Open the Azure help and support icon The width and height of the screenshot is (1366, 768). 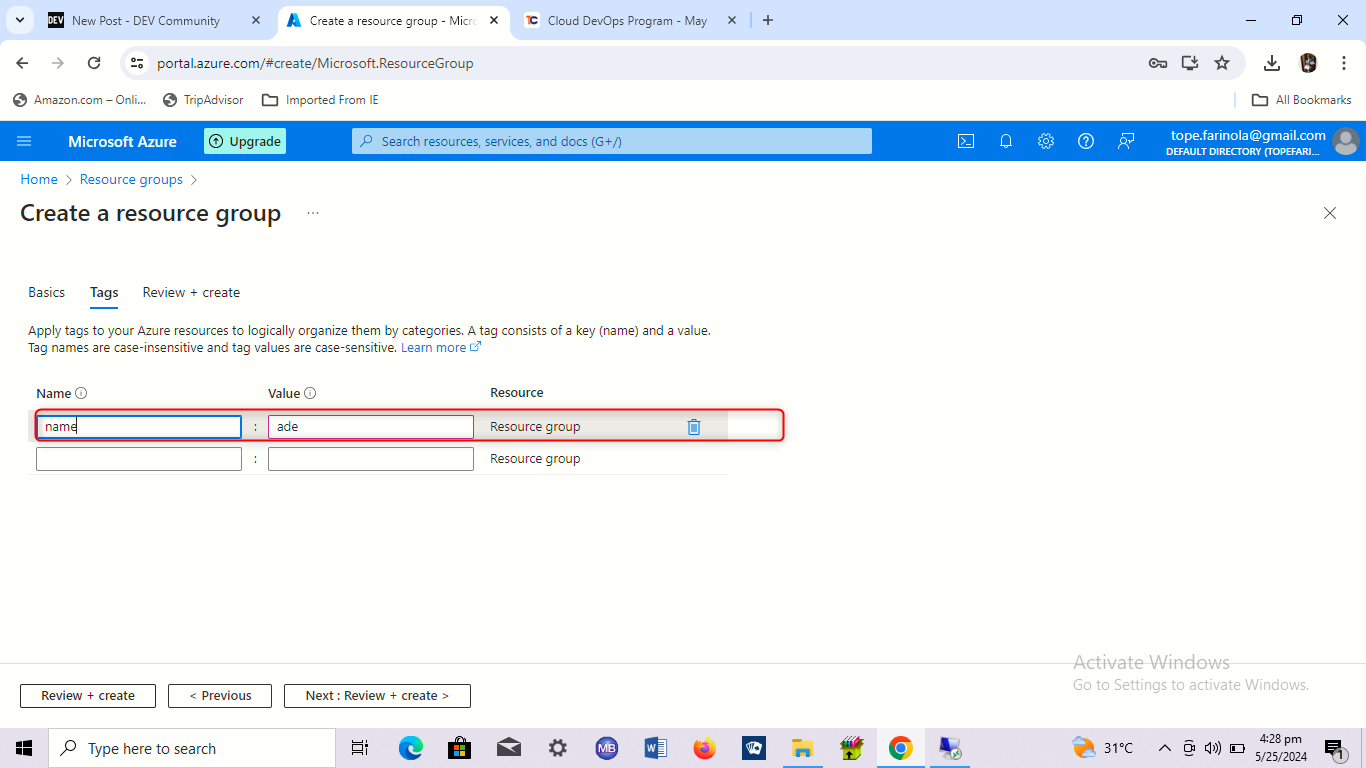1086,141
